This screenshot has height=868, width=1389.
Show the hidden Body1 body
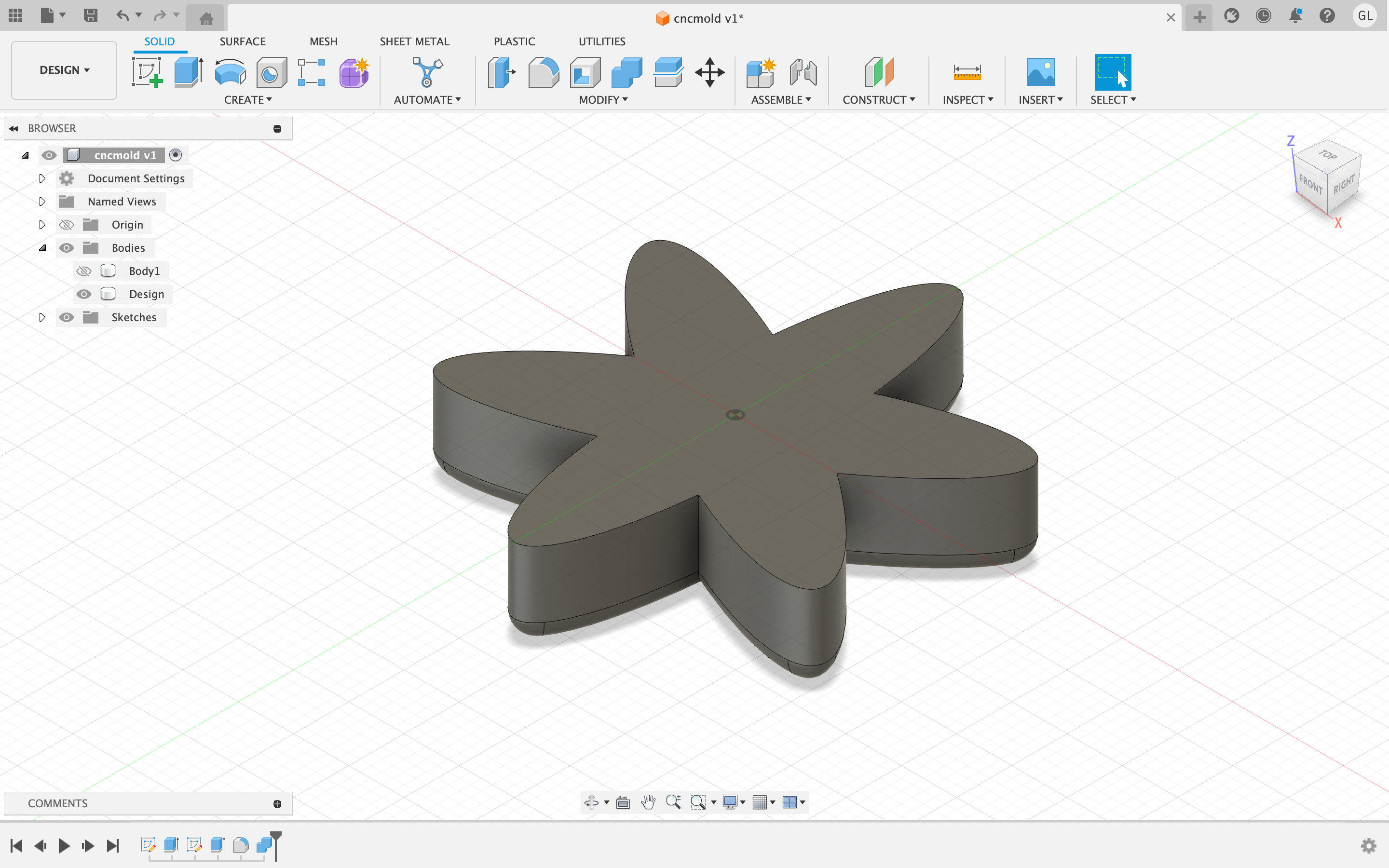click(x=84, y=271)
